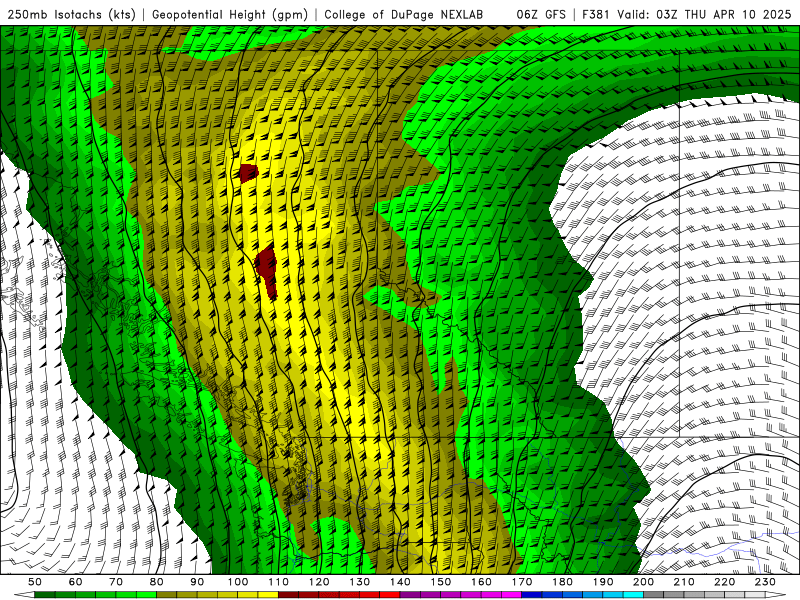Click the 100 label on the color scale

click(x=238, y=582)
